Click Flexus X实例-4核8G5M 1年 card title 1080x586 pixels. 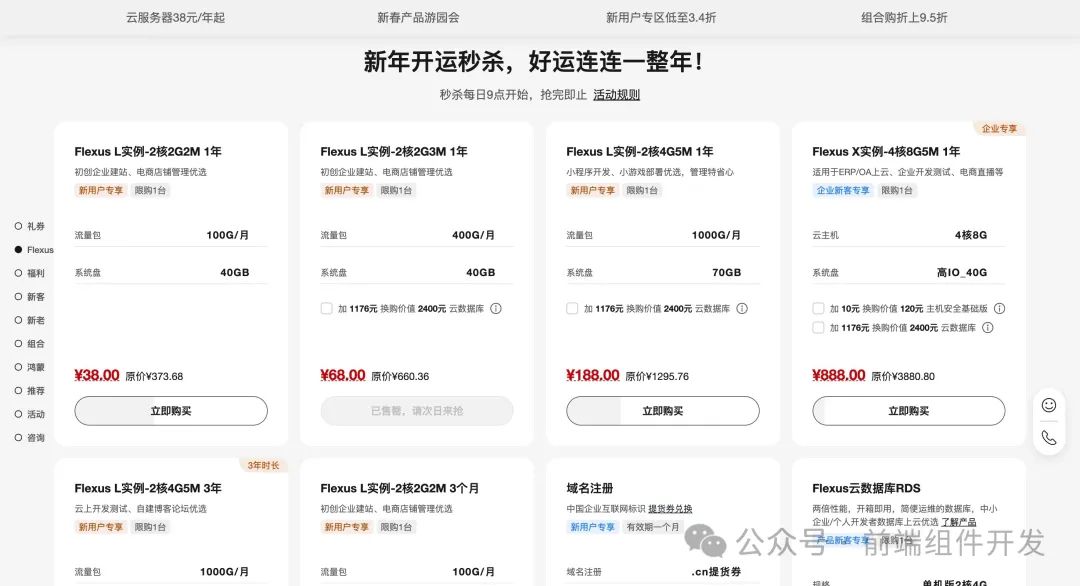coord(886,151)
